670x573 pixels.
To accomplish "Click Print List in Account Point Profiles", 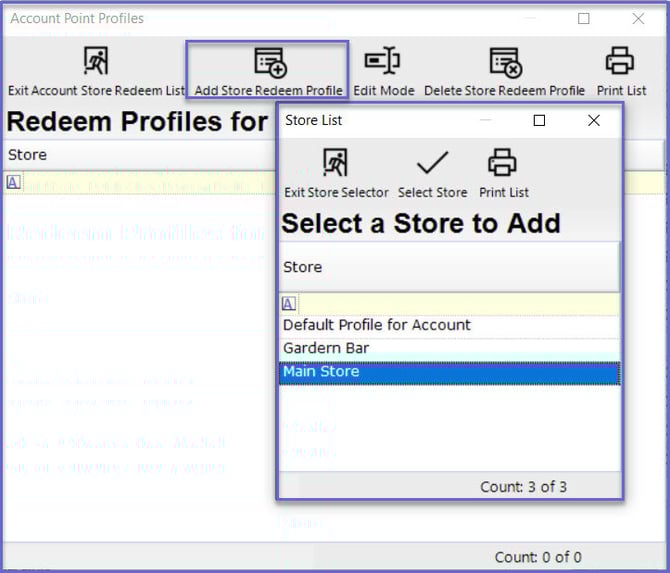I will click(621, 63).
